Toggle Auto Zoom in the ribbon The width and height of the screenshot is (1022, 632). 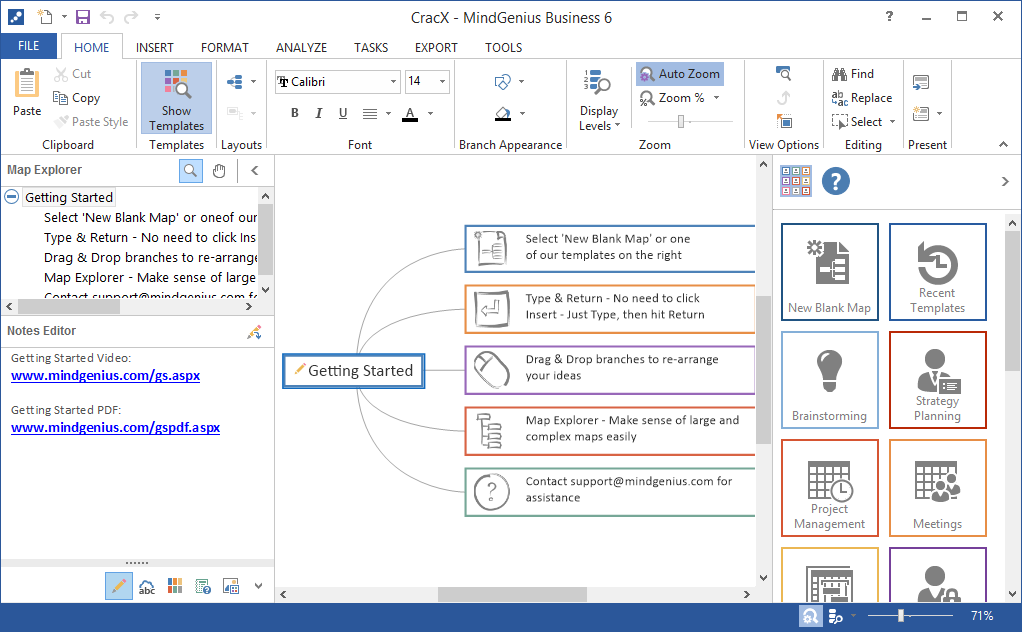point(680,74)
